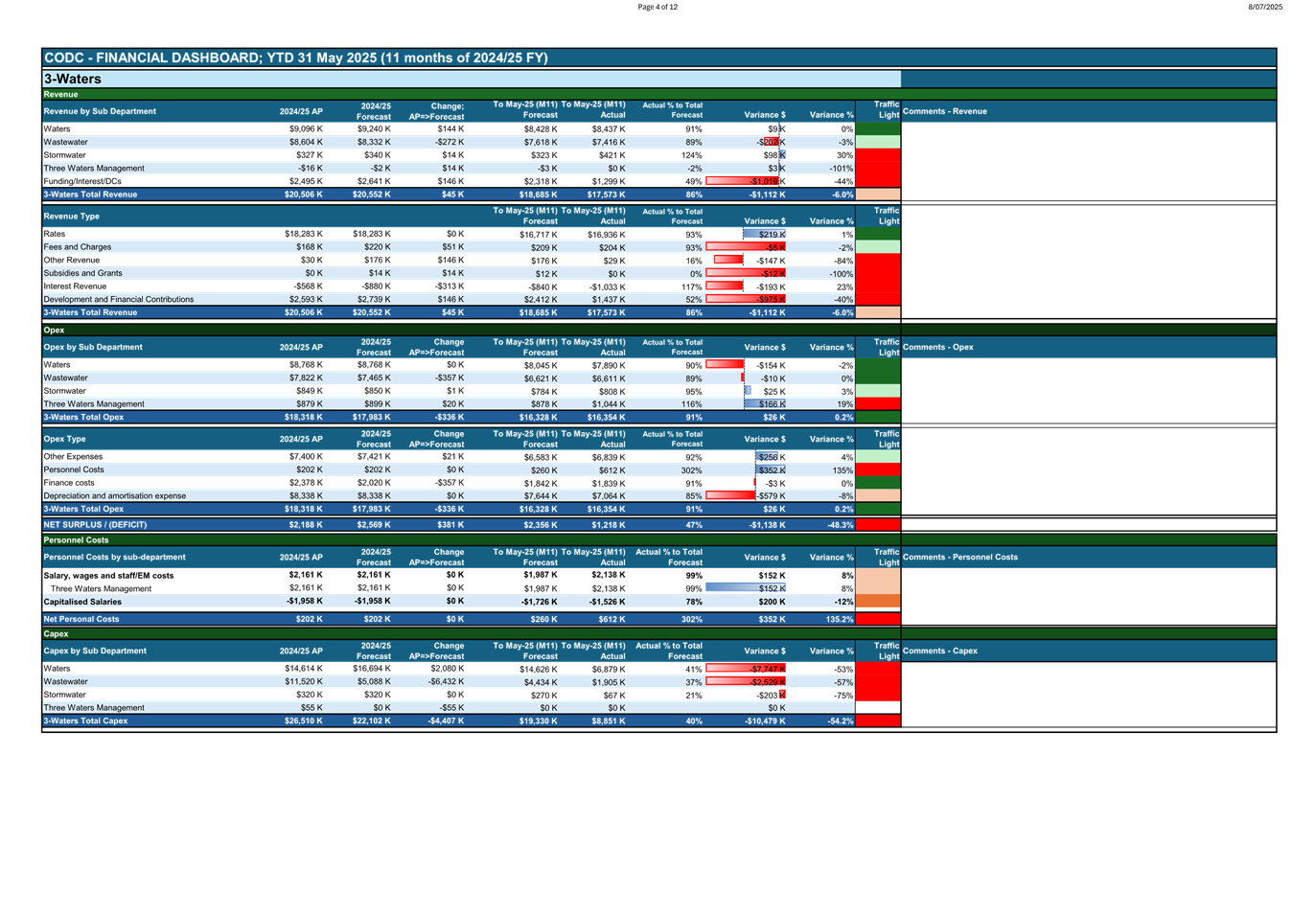
Task: Select the 3-Waters heading cell
Action: point(73,79)
